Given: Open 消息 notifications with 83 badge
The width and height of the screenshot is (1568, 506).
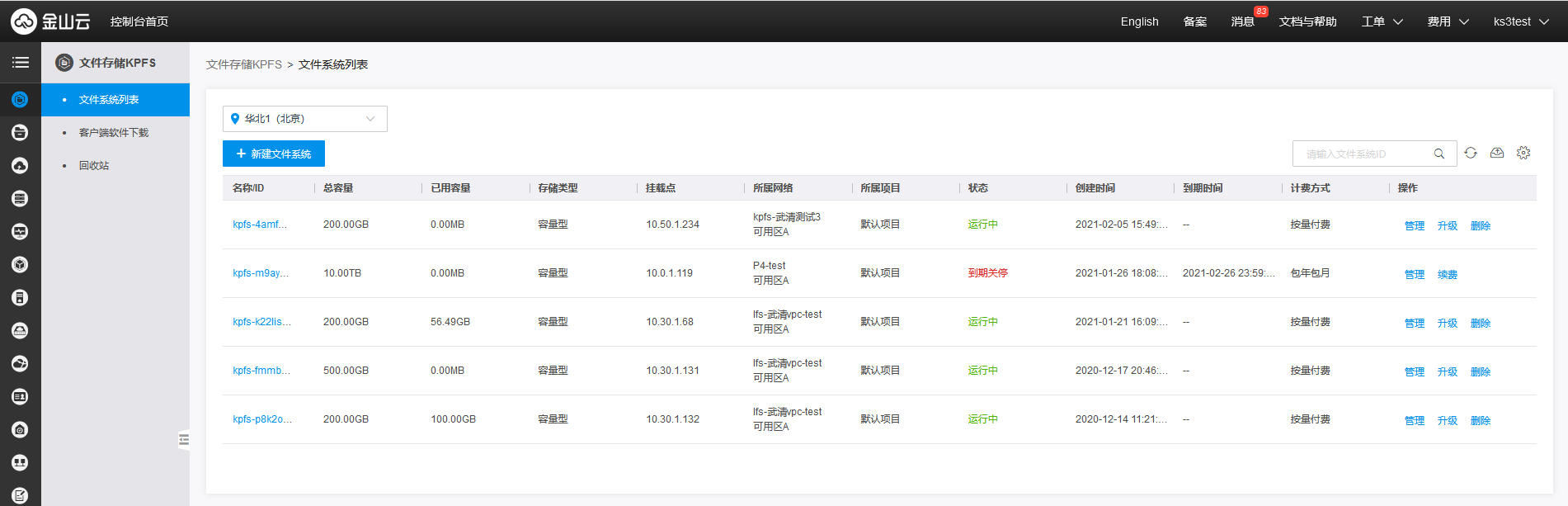Looking at the screenshot, I should point(1243,21).
